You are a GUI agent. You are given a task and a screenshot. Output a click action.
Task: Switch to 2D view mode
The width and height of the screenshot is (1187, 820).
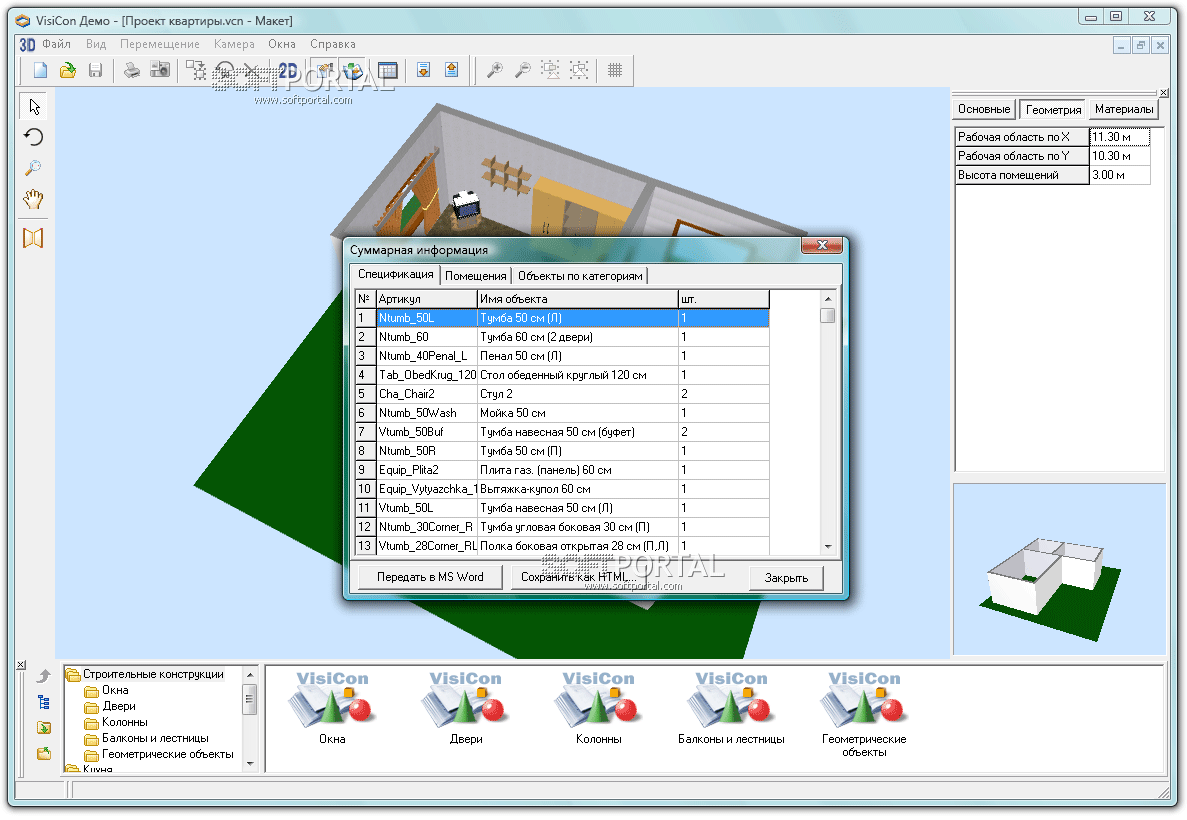click(x=288, y=70)
